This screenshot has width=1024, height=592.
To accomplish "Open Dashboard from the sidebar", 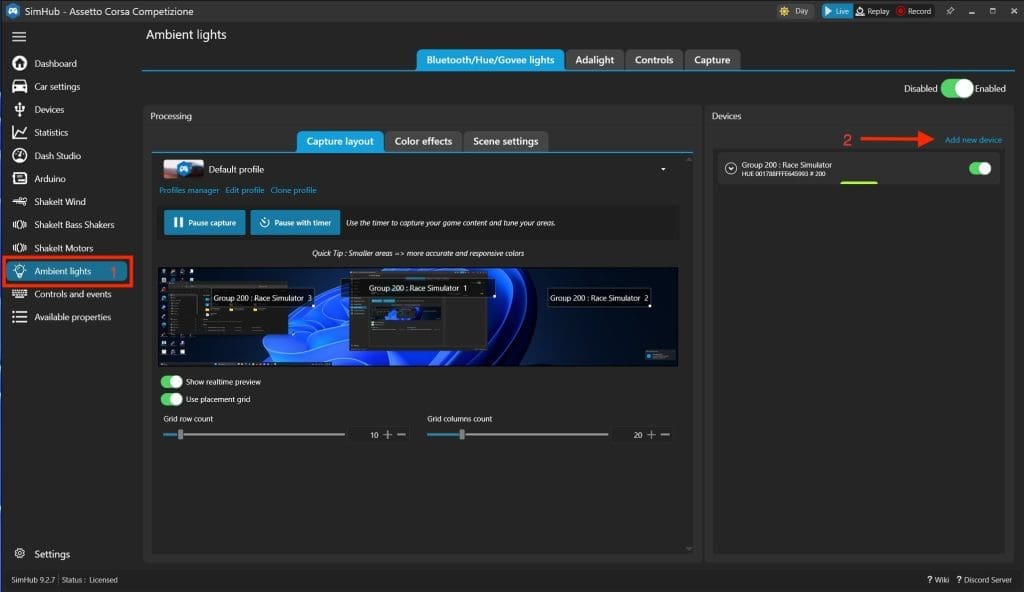I will [x=55, y=64].
